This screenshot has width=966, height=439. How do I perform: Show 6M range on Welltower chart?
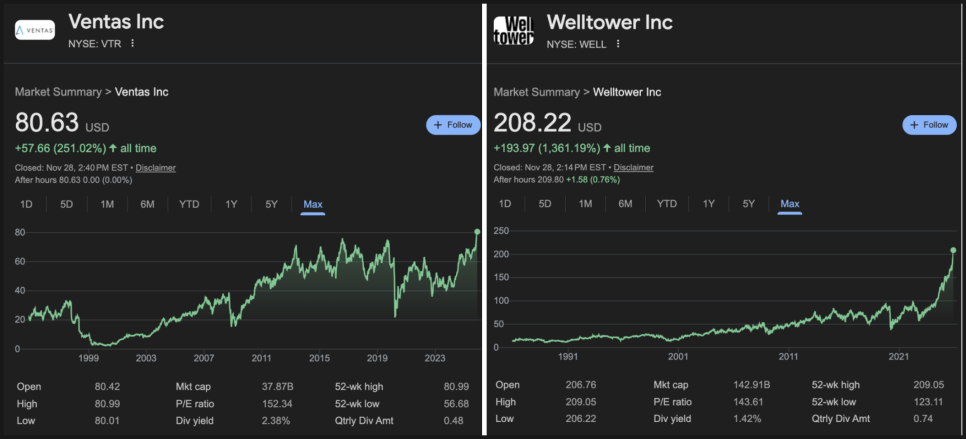625,204
